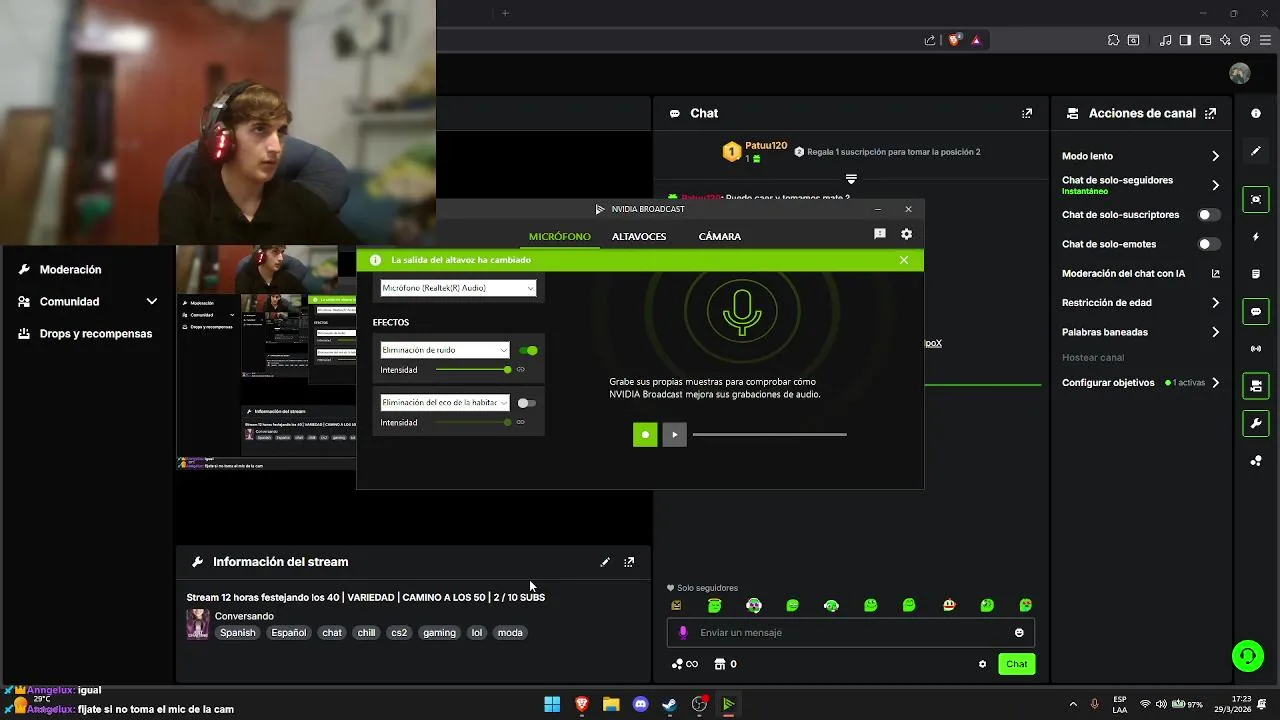The image size is (1280, 720).
Task: Open Brave browser extensions puzzle icon
Action: click(x=1113, y=40)
